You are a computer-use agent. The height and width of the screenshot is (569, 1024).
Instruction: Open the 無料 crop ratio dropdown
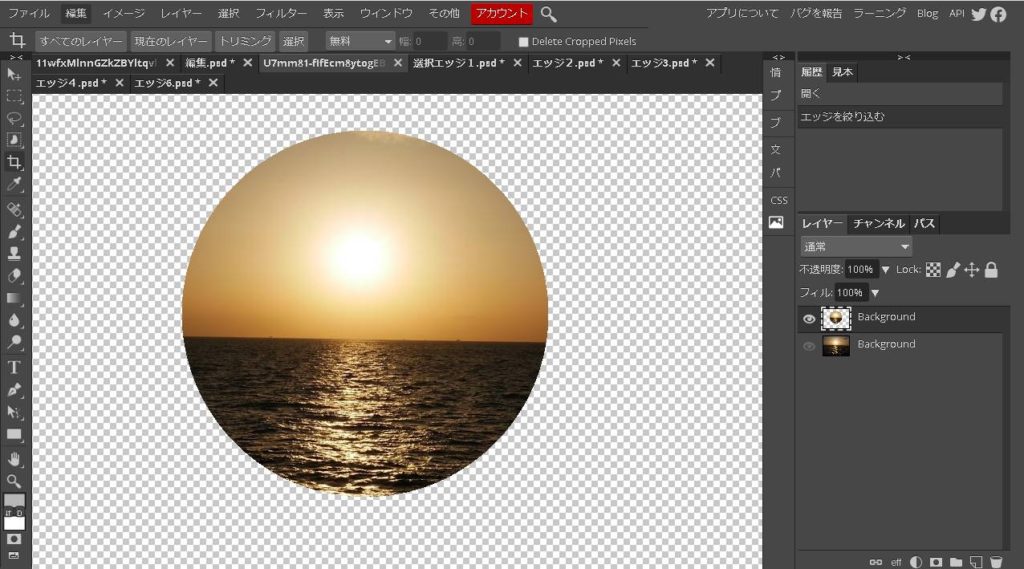tap(361, 41)
